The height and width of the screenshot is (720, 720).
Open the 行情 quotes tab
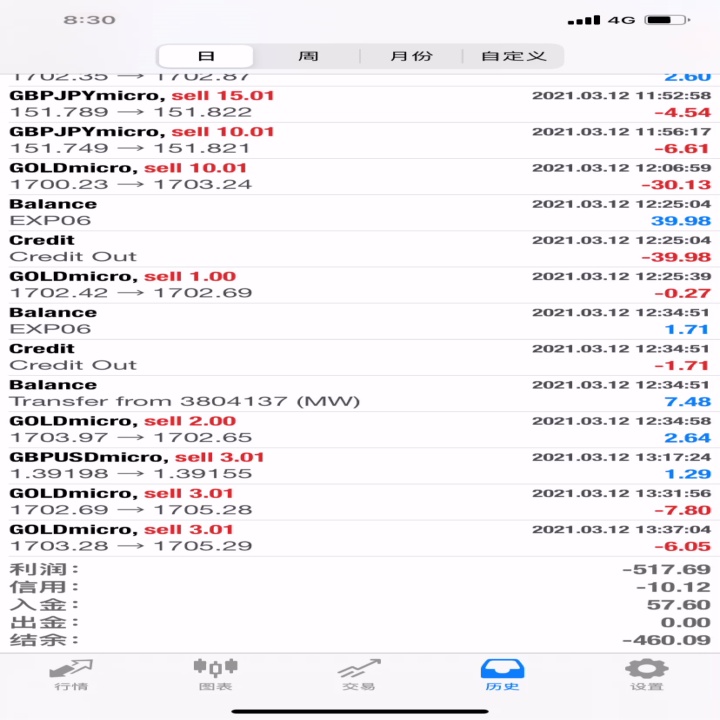[x=71, y=675]
